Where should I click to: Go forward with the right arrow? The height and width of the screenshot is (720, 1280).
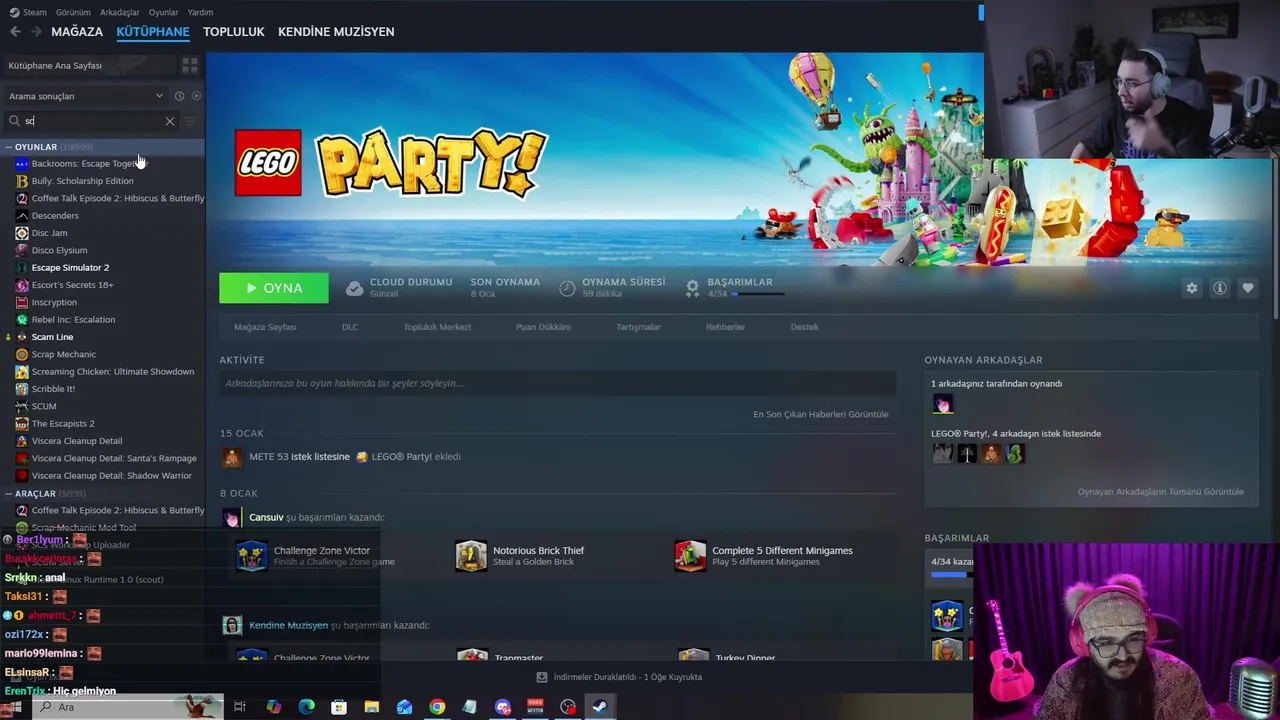tap(36, 32)
